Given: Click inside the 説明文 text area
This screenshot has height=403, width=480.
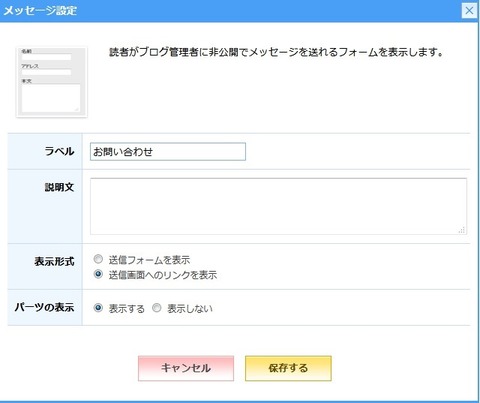Looking at the screenshot, I should pos(278,206).
